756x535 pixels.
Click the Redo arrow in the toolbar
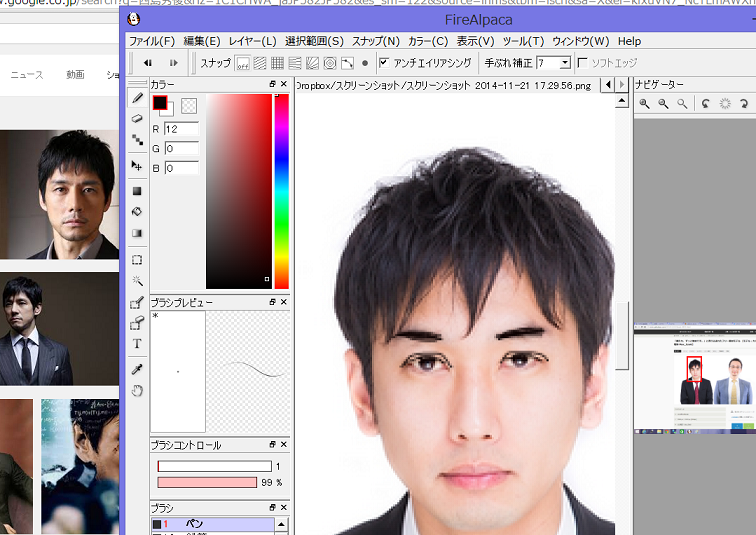(x=174, y=63)
